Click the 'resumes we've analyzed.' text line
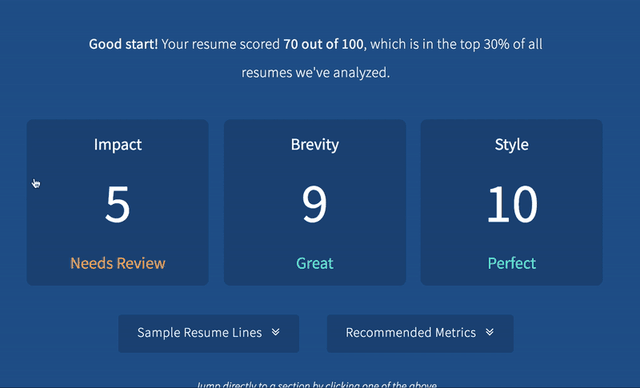This screenshot has width=640, height=388. [x=316, y=73]
